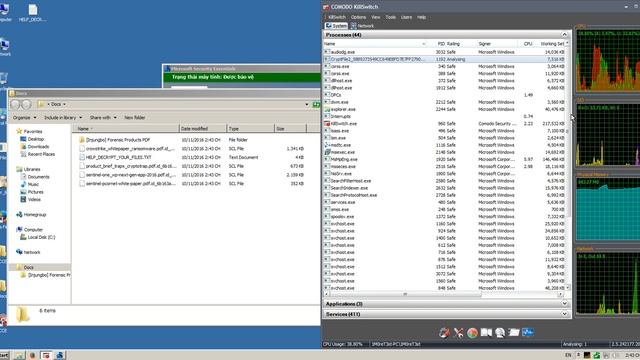
Task: Click the red KillSwitch.exe process icon
Action: pos(327,124)
